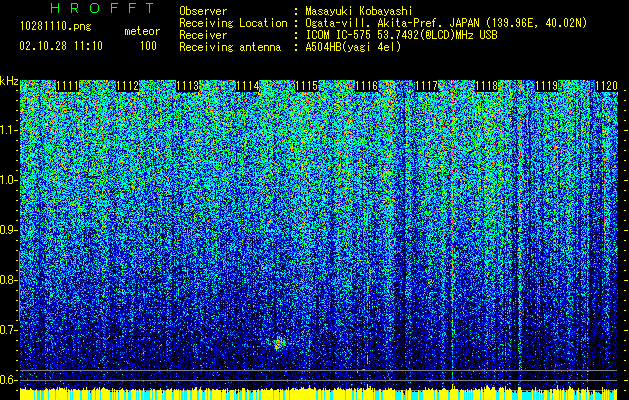Screen dimensions: 629x400
Task: Click the 0.9 kHz axis tick
Action: point(8,230)
